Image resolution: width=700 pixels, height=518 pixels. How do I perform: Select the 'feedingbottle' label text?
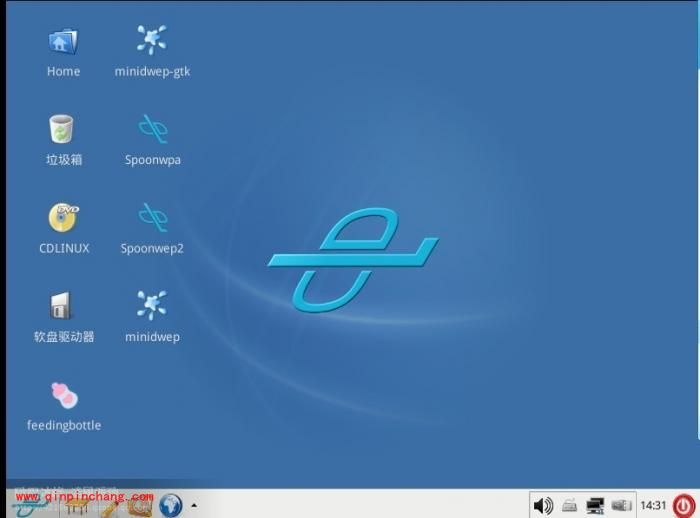point(64,425)
